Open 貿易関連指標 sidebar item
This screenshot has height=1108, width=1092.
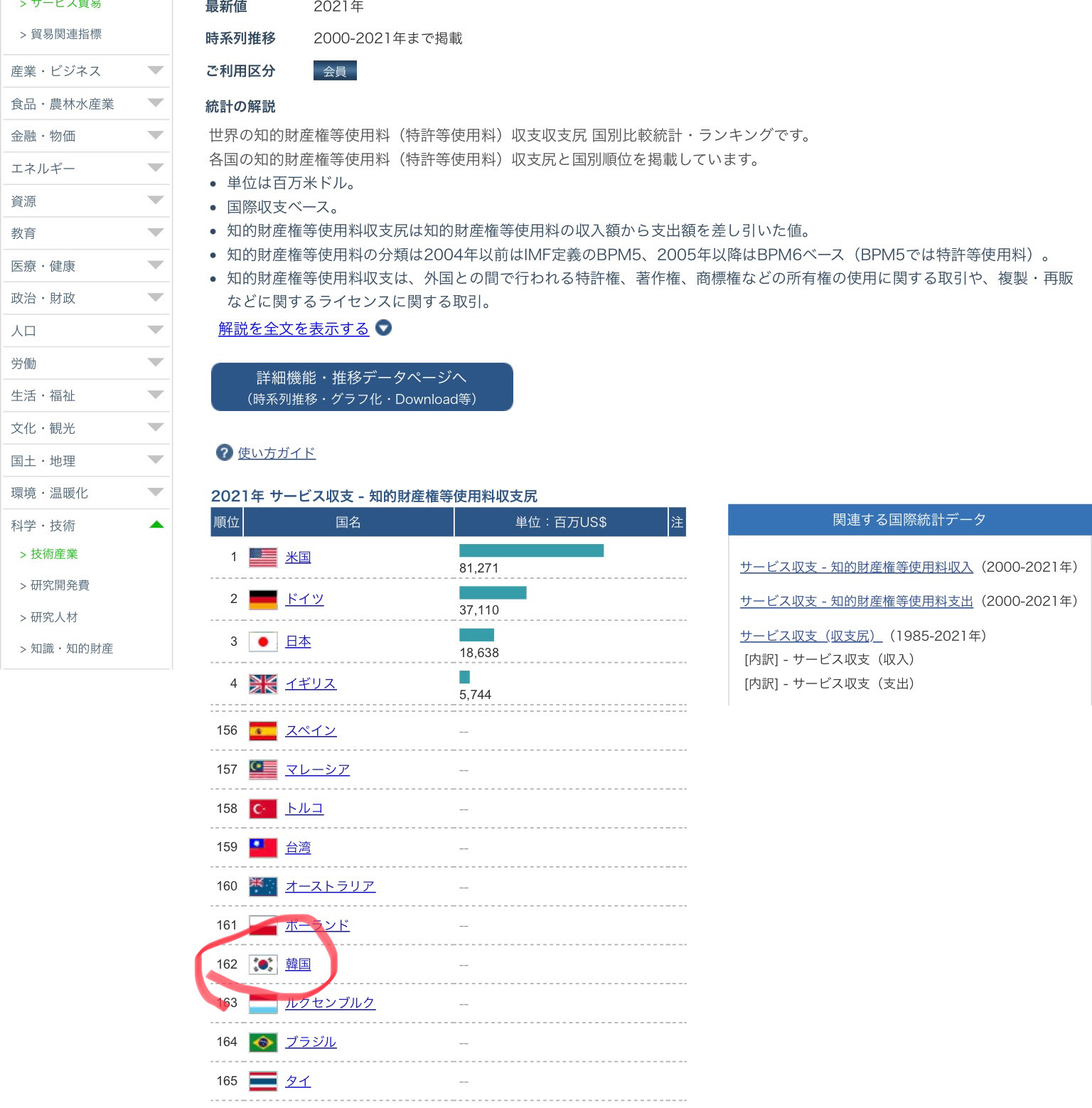pos(65,34)
